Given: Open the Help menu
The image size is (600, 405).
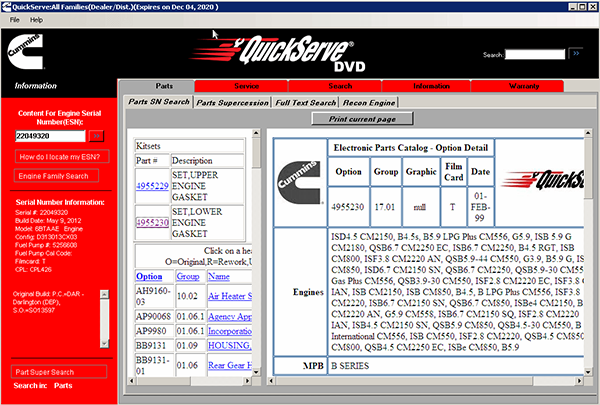Looking at the screenshot, I should (x=36, y=20).
